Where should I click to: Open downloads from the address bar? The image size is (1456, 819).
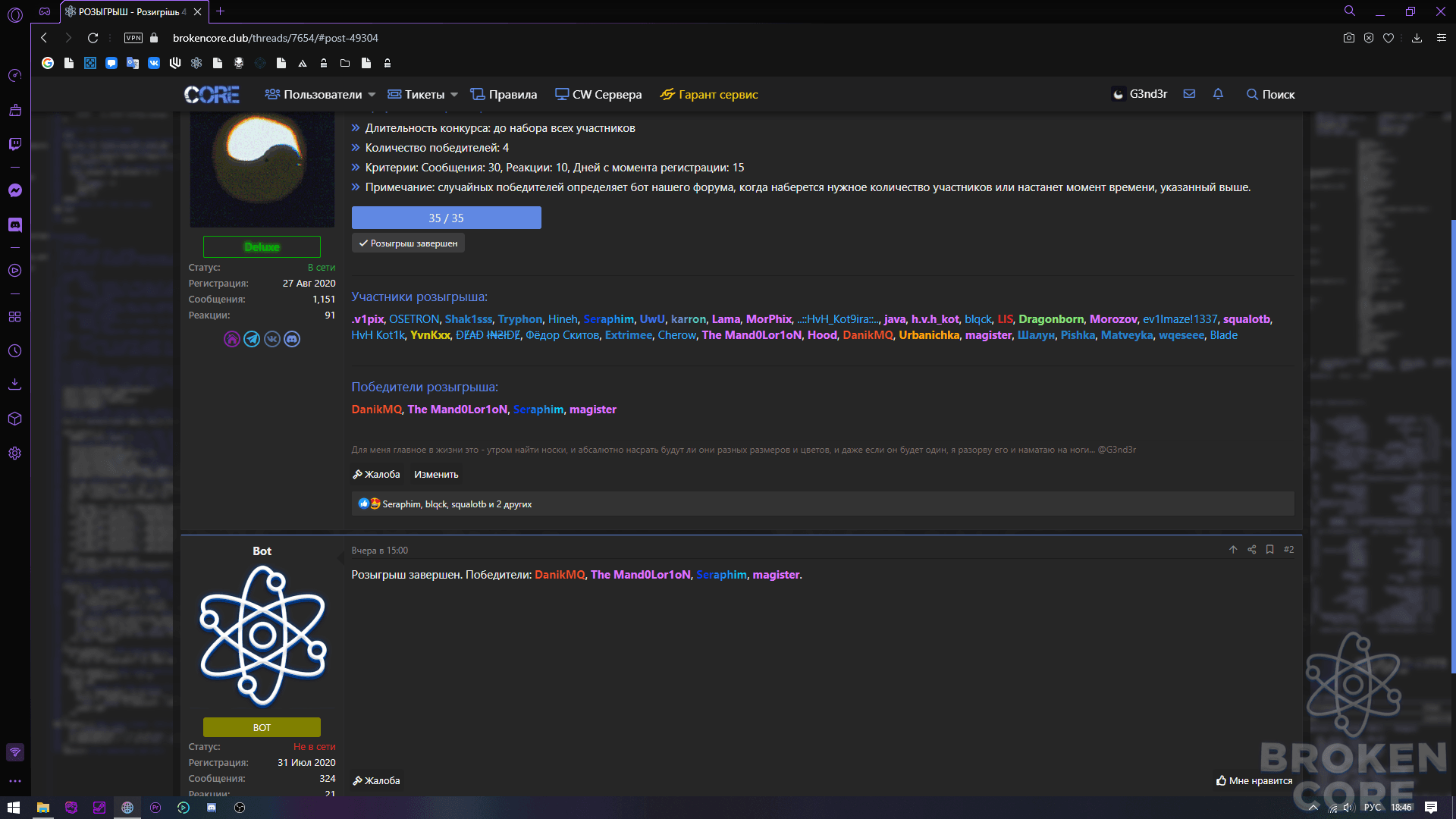pos(1417,38)
